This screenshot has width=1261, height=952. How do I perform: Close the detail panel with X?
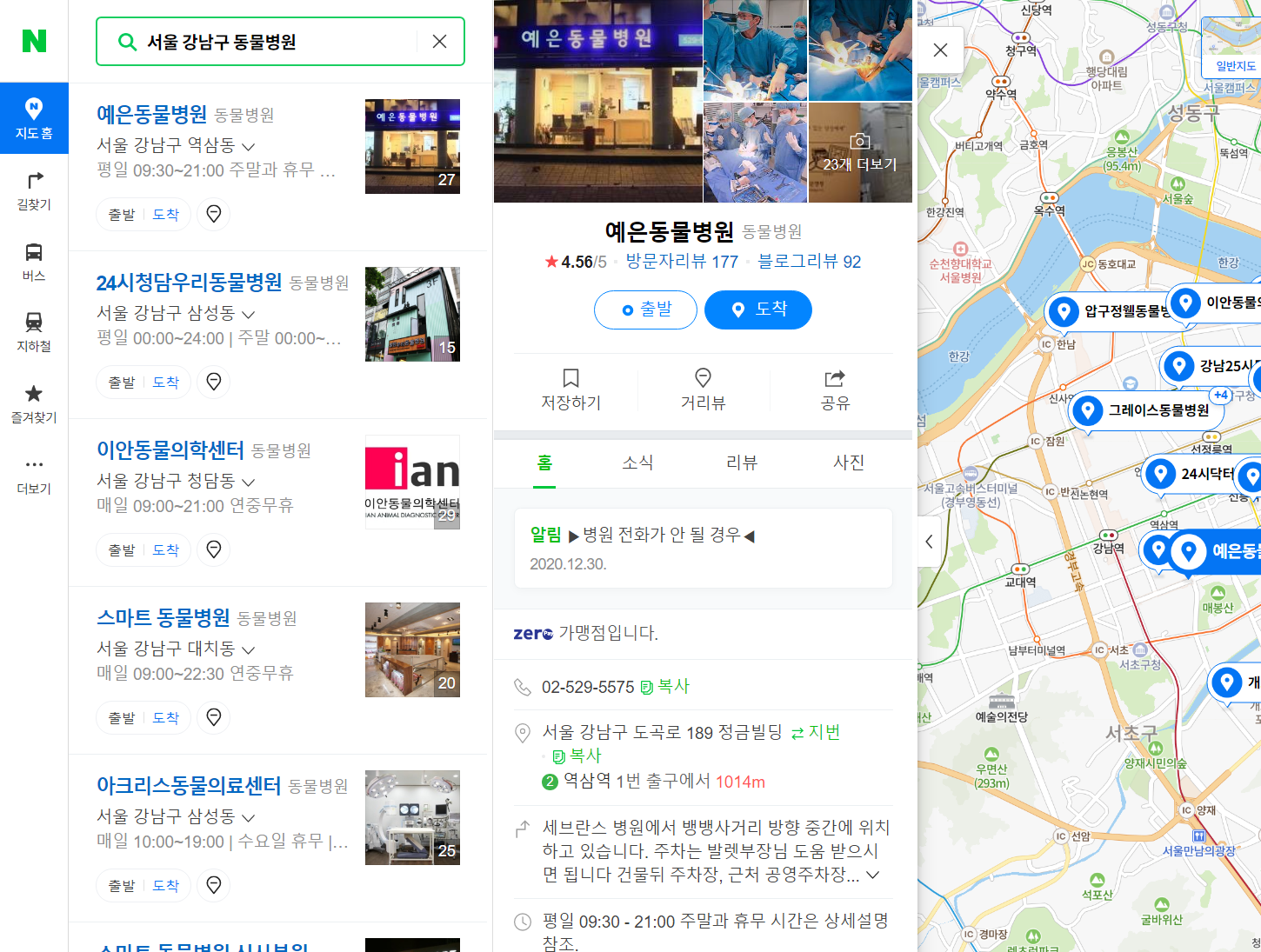[940, 50]
